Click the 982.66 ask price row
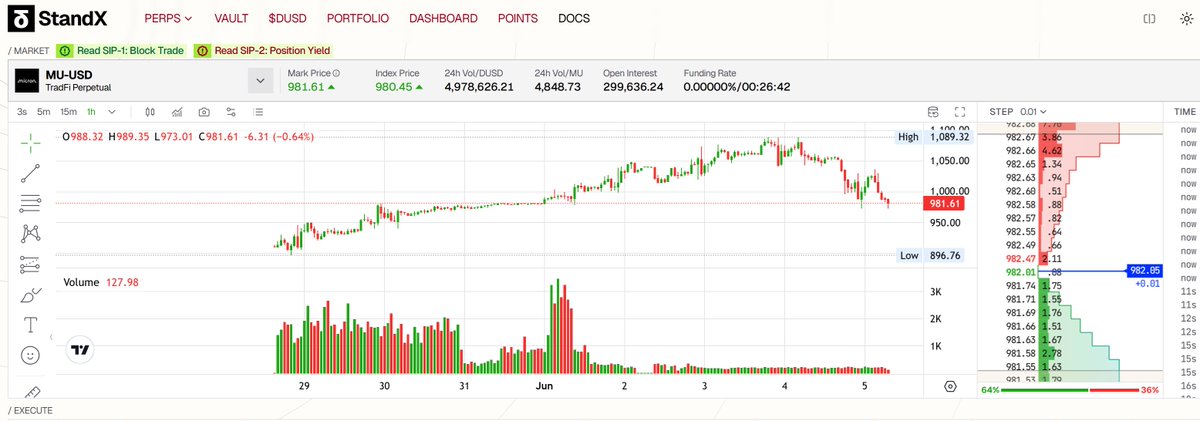The height and width of the screenshot is (421, 1200). point(1068,150)
